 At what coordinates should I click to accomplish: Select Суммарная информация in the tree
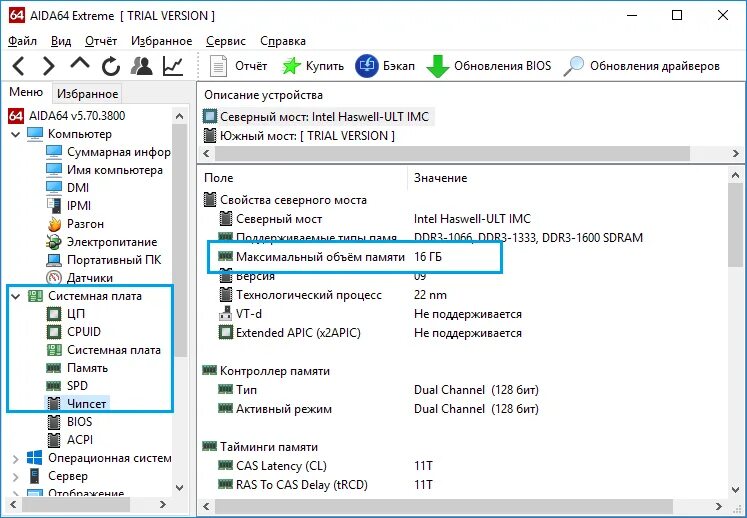[x=108, y=152]
